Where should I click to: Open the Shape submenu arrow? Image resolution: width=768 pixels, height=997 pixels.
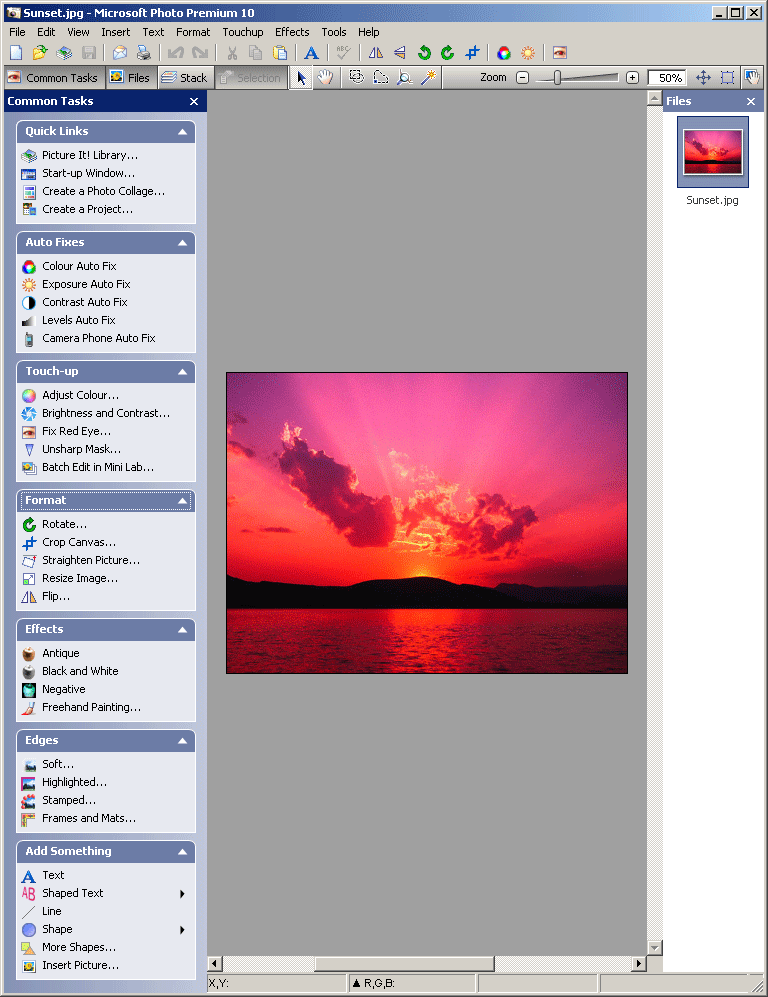(182, 930)
